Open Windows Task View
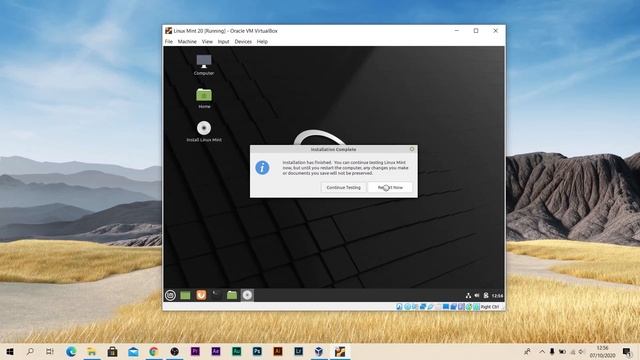Viewport: 640px width, 360px height. pyautogui.click(x=50, y=351)
